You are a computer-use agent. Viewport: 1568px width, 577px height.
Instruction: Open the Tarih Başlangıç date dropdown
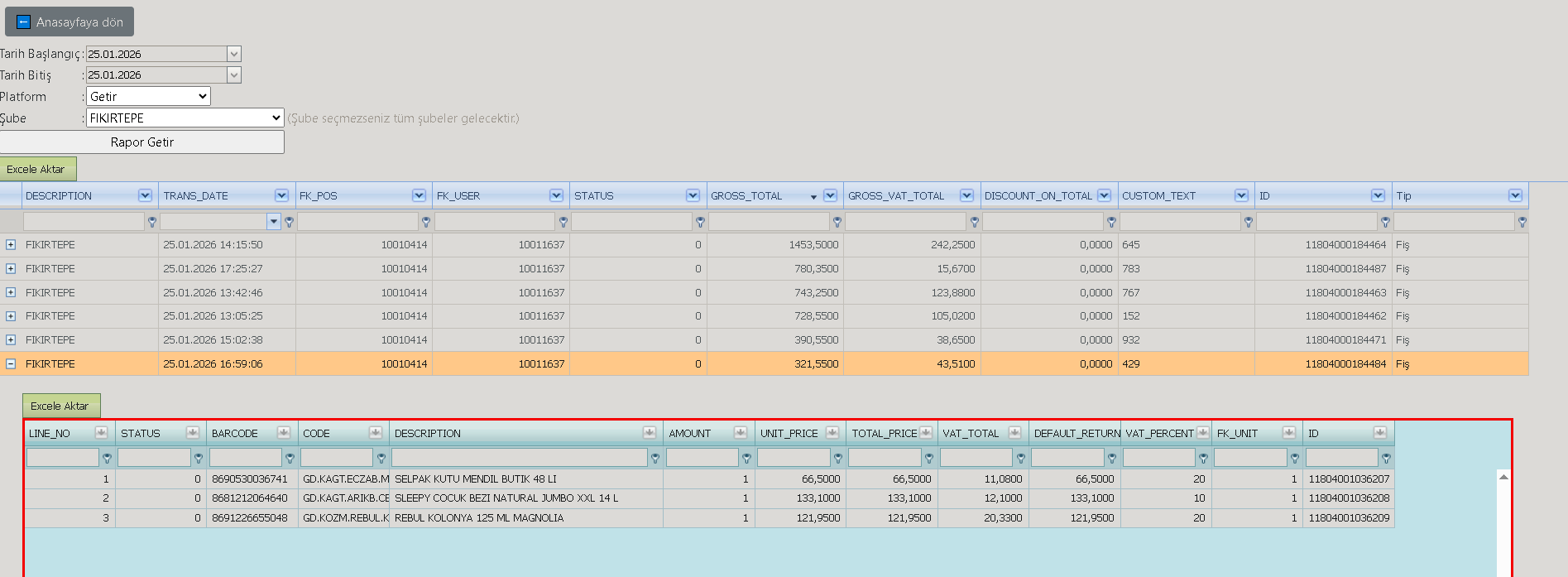[x=234, y=54]
